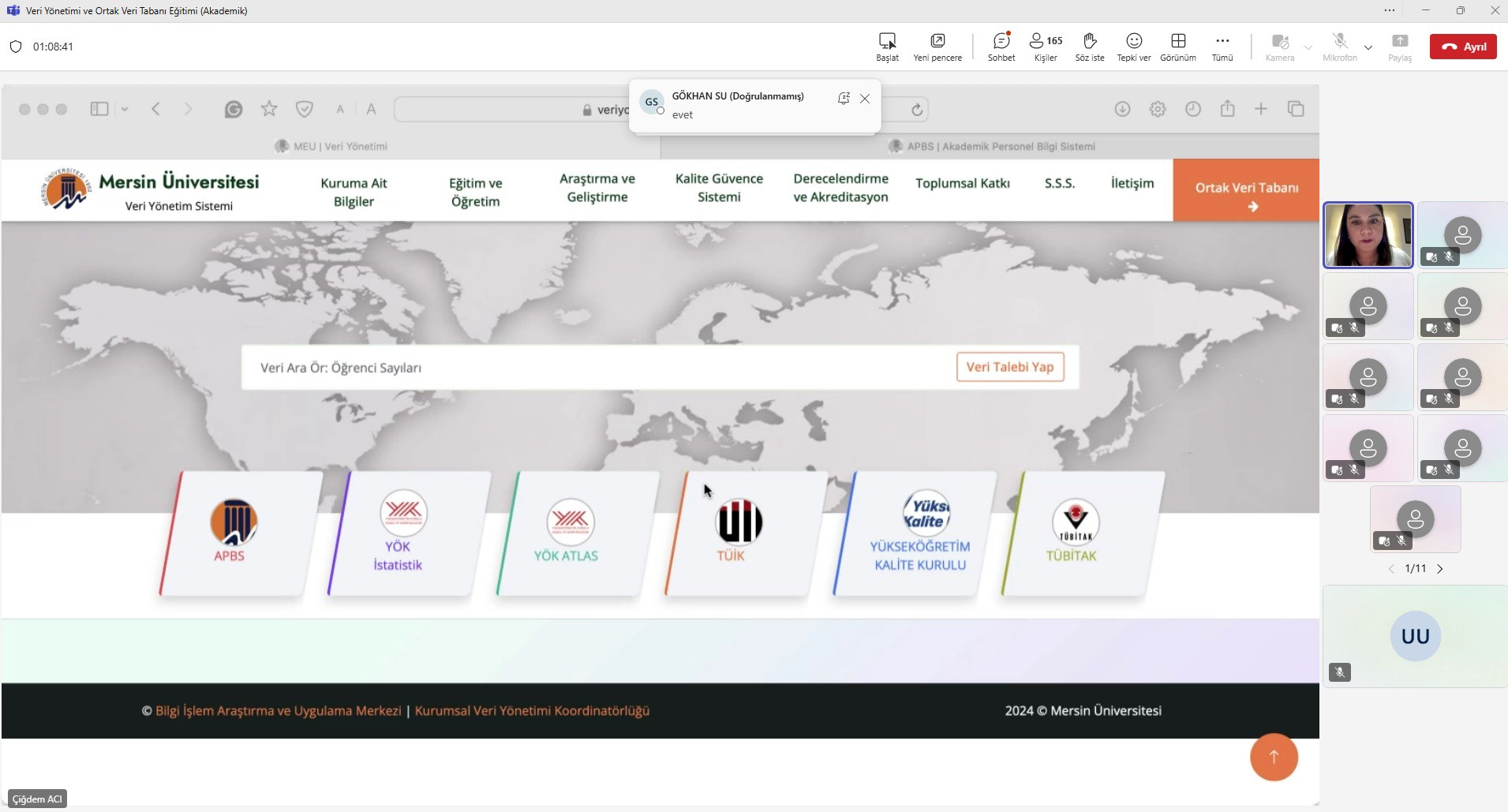Click the browser history clock icon
The height and width of the screenshot is (812, 1508).
[x=1193, y=109]
